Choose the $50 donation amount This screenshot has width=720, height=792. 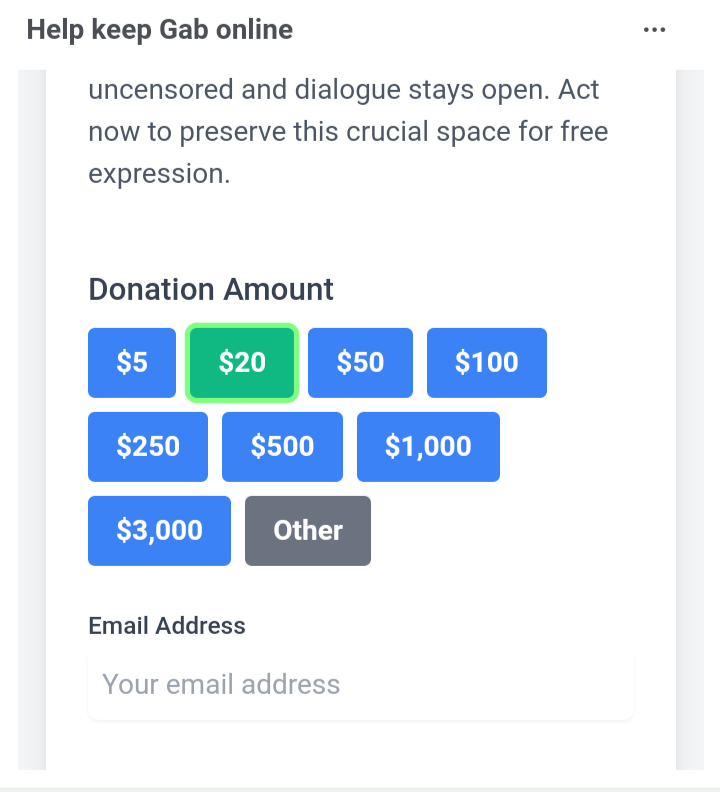(360, 362)
